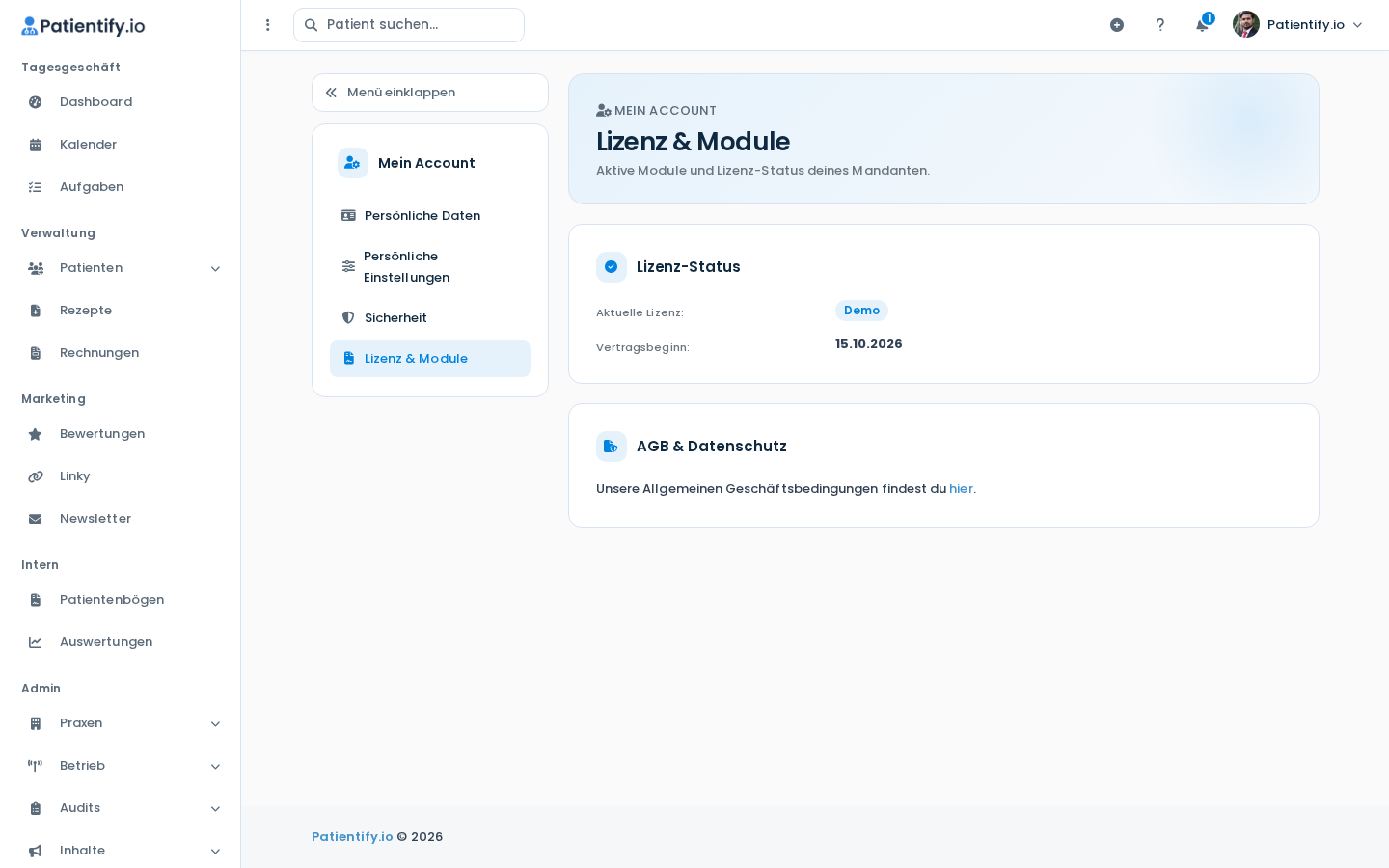This screenshot has width=1389, height=868.
Task: Open notifications bell icon
Action: coord(1202,26)
